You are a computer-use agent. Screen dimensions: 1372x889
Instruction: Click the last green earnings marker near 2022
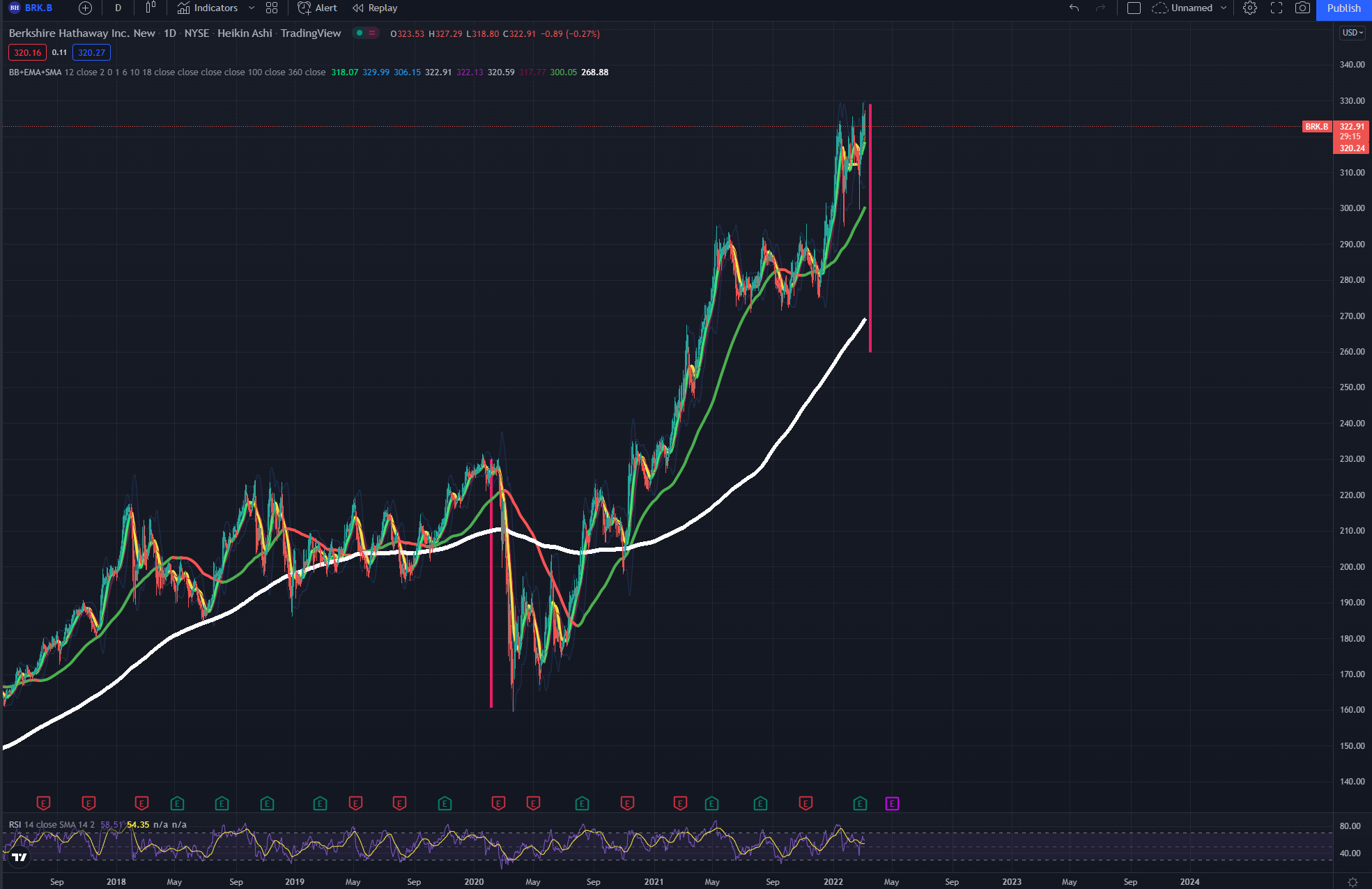pyautogui.click(x=860, y=803)
